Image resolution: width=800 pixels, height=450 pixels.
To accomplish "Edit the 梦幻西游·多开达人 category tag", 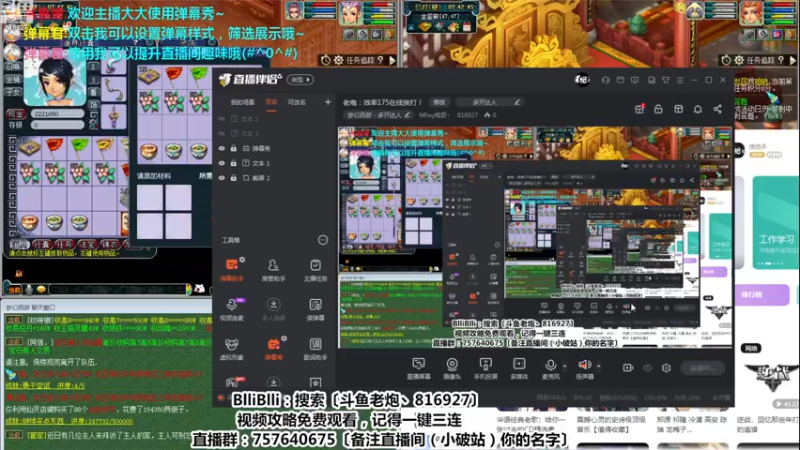I will tap(378, 115).
